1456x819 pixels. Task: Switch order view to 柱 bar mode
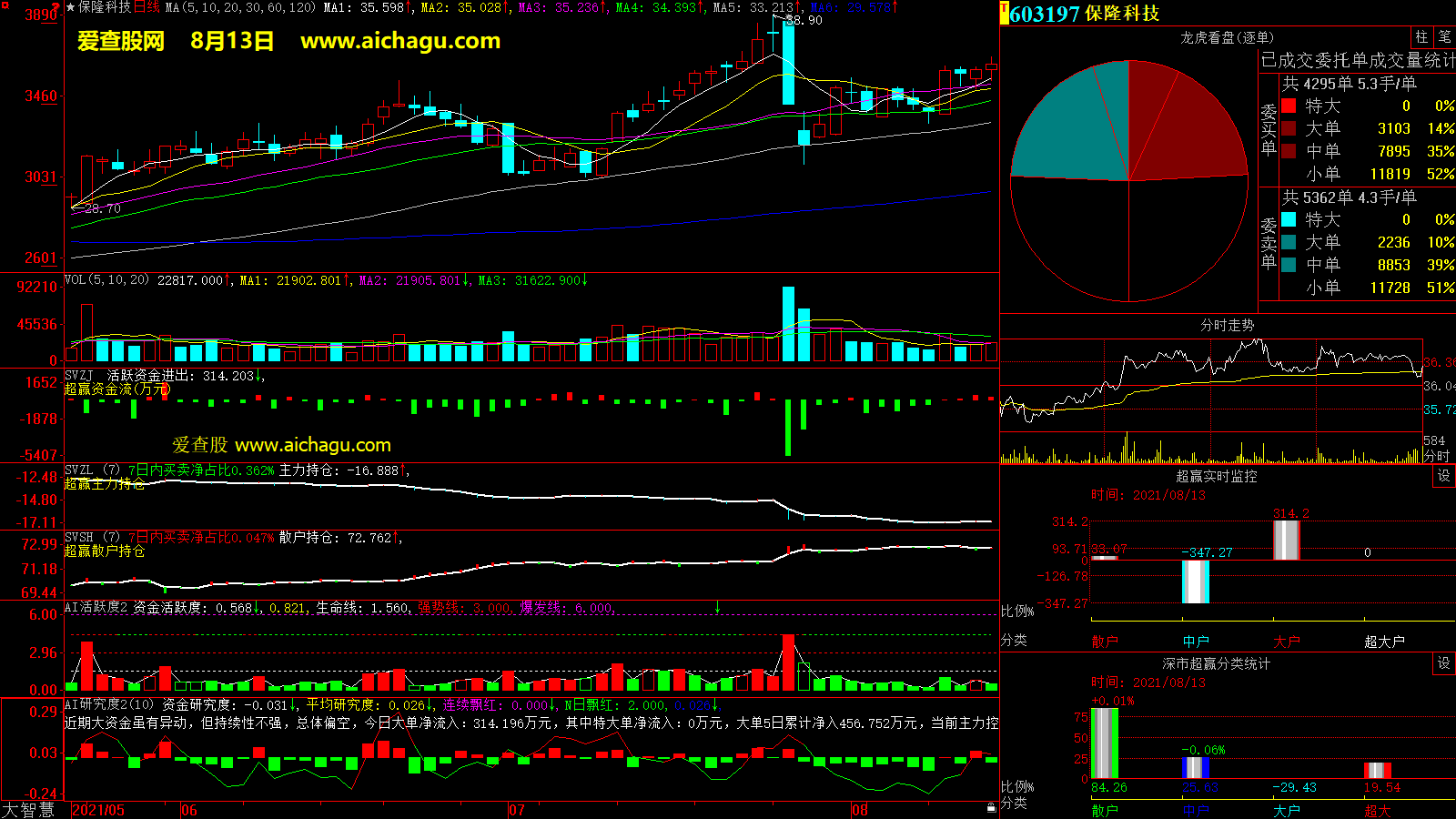point(1421,37)
